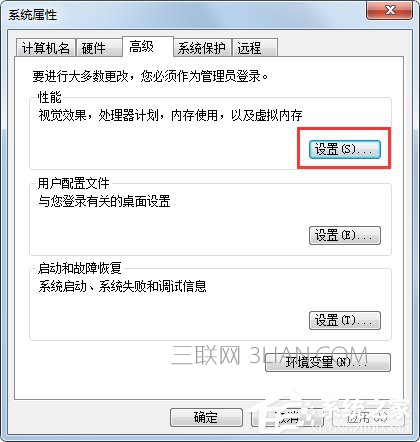
Task: Click the 视觉效果 performance description text
Action: pyautogui.click(x=170, y=115)
